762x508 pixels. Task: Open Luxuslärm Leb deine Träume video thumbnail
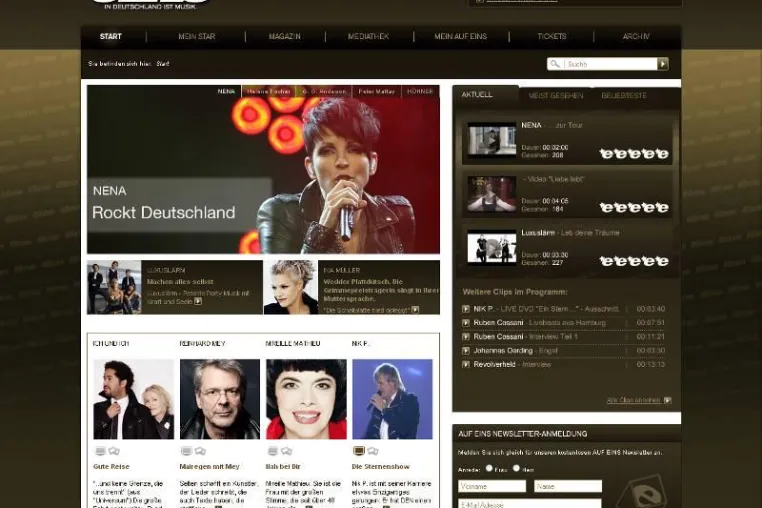(492, 247)
